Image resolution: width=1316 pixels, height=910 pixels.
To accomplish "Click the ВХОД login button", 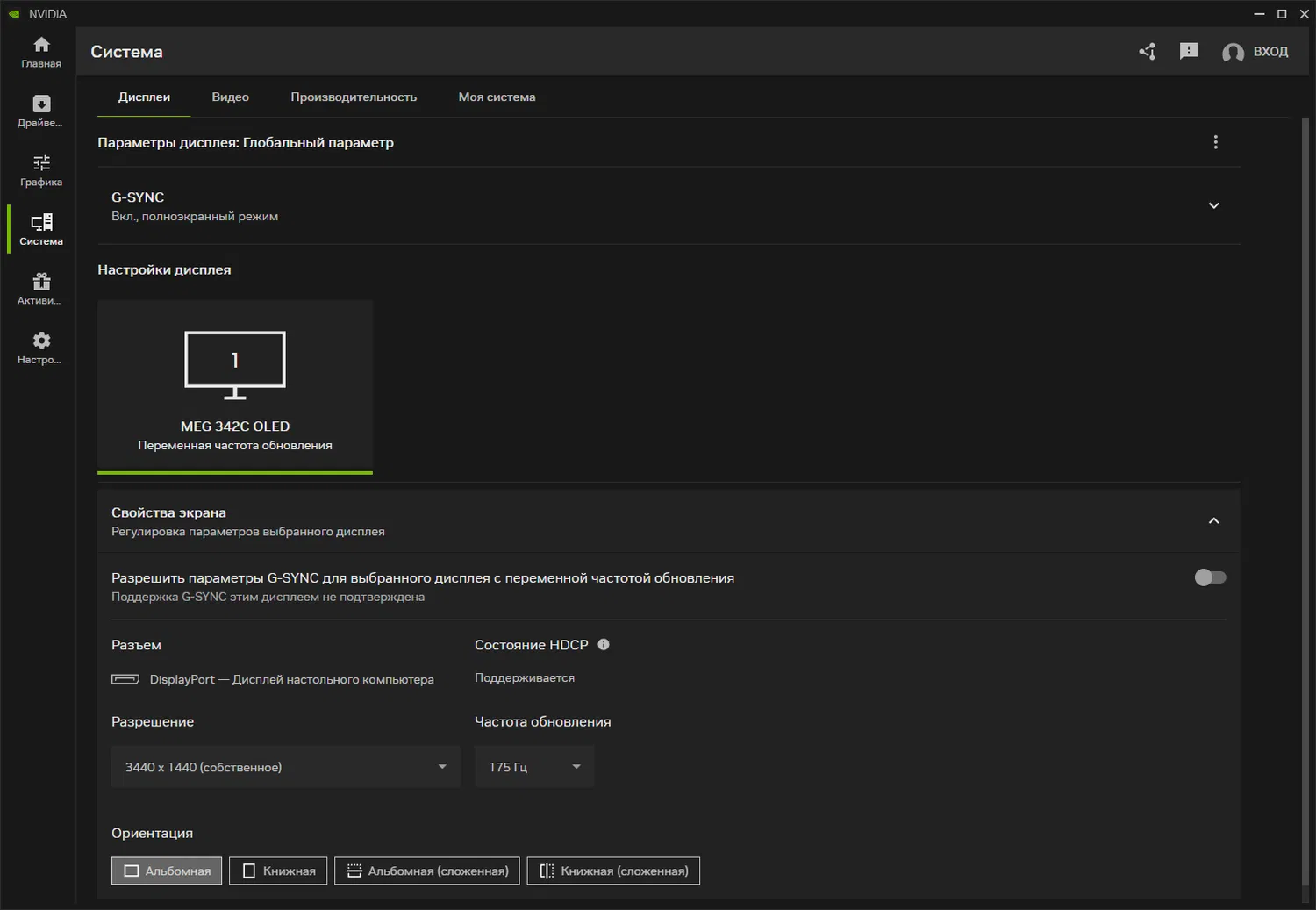I will (x=1270, y=52).
